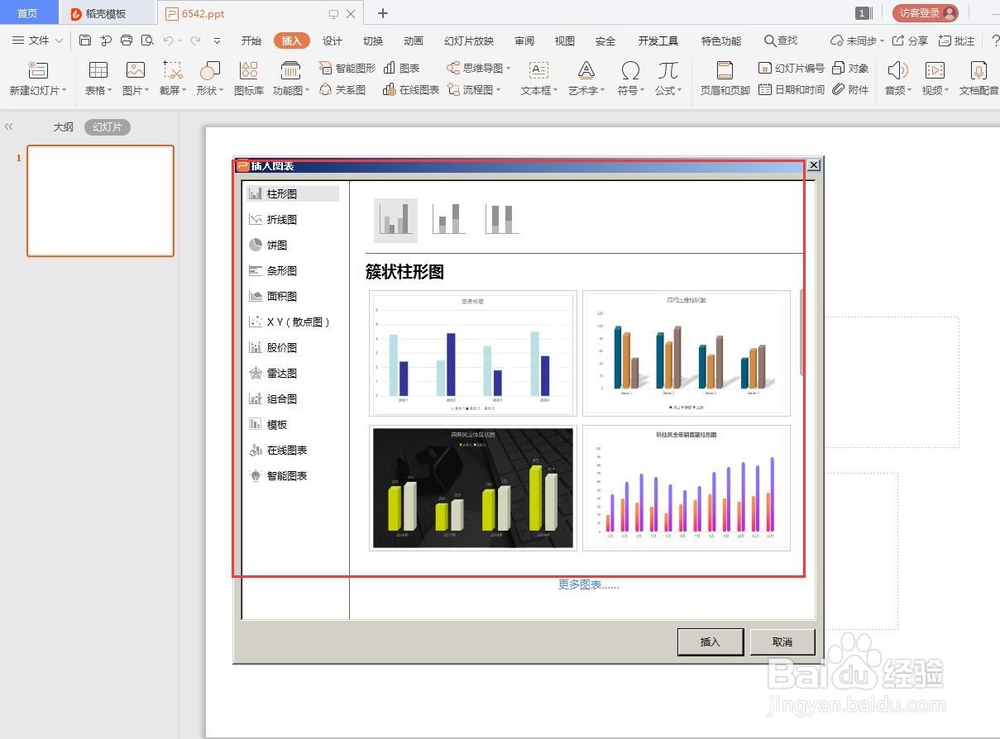This screenshot has width=1000, height=739.
Task: Click the Picture insert icon
Action: [135, 70]
